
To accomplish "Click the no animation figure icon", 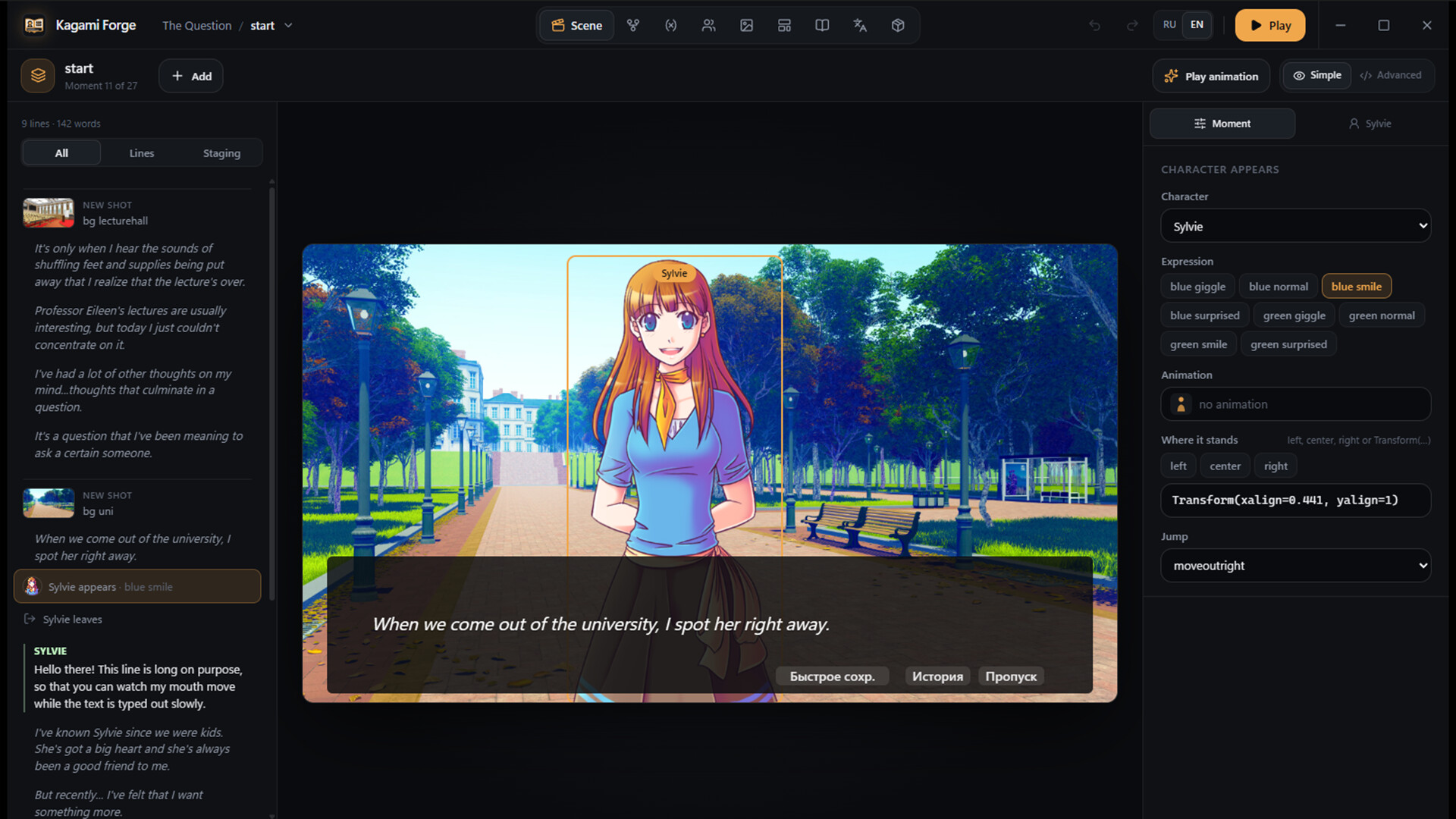I will (1181, 404).
